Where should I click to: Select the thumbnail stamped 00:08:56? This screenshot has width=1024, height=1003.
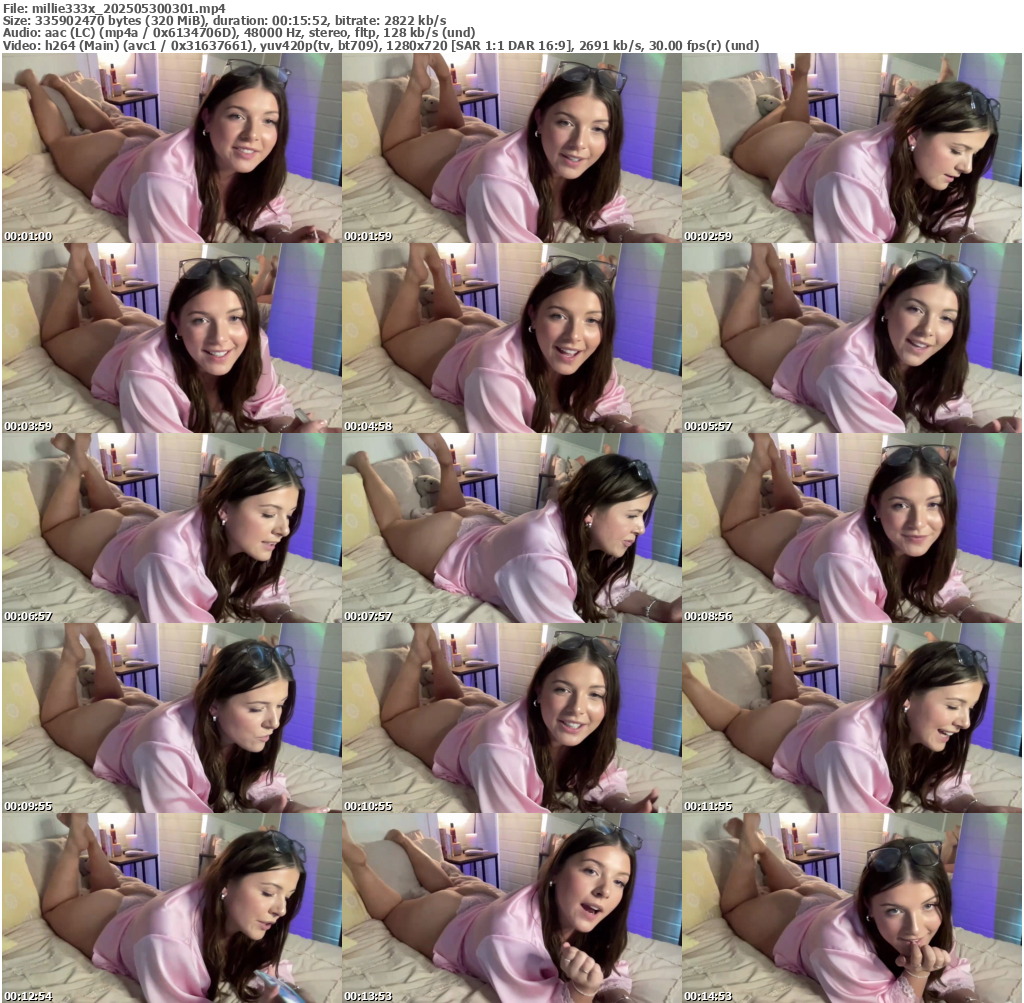tap(852, 528)
